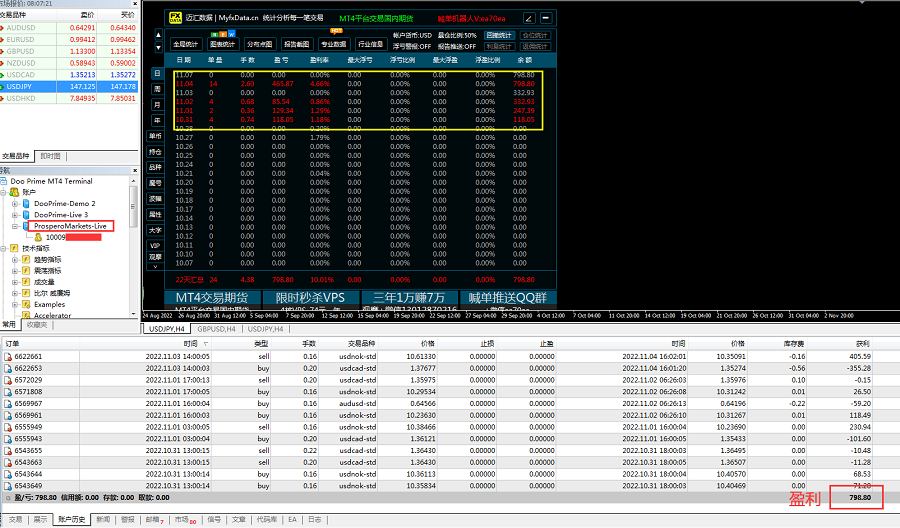The width and height of the screenshot is (900, 528).
Task: Expand the DooPrime-Live 3 node
Action: pos(15,215)
